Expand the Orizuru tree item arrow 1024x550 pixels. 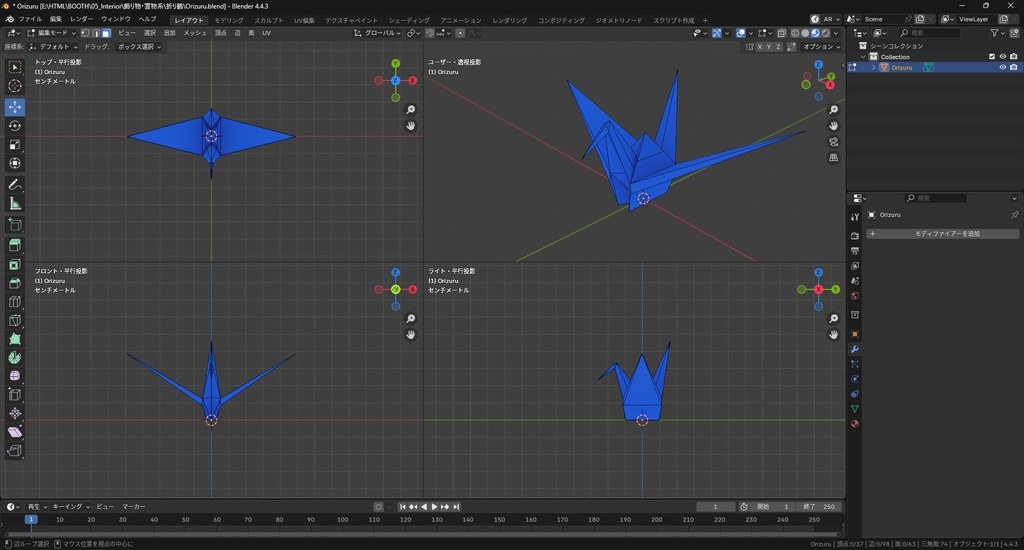click(874, 67)
